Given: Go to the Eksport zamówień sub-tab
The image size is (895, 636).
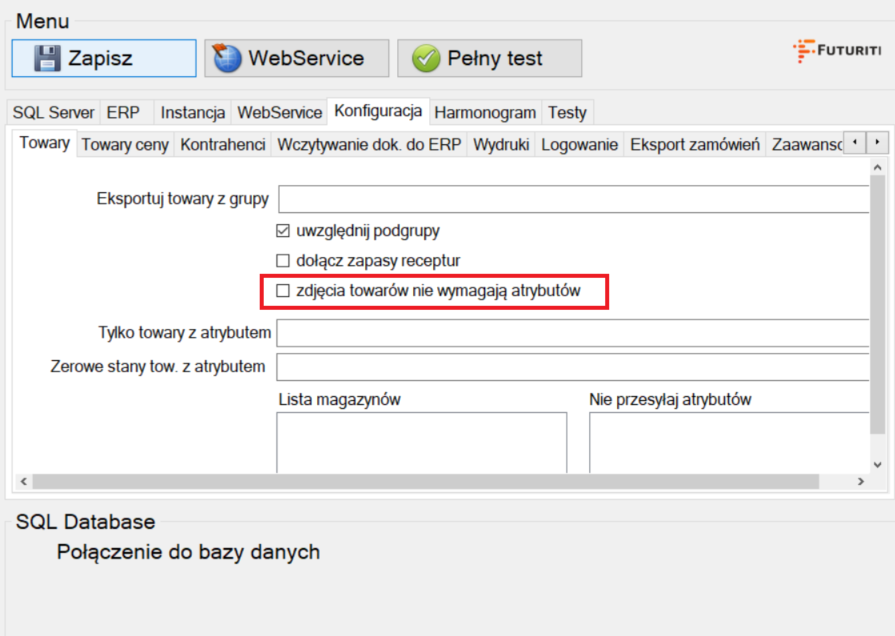Looking at the screenshot, I should click(695, 145).
